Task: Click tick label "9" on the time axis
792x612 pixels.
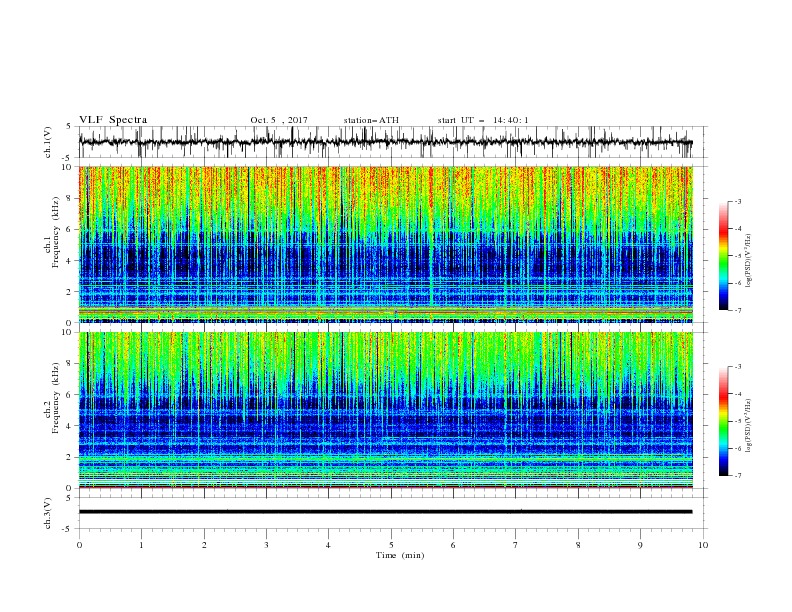Action: pyautogui.click(x=640, y=545)
